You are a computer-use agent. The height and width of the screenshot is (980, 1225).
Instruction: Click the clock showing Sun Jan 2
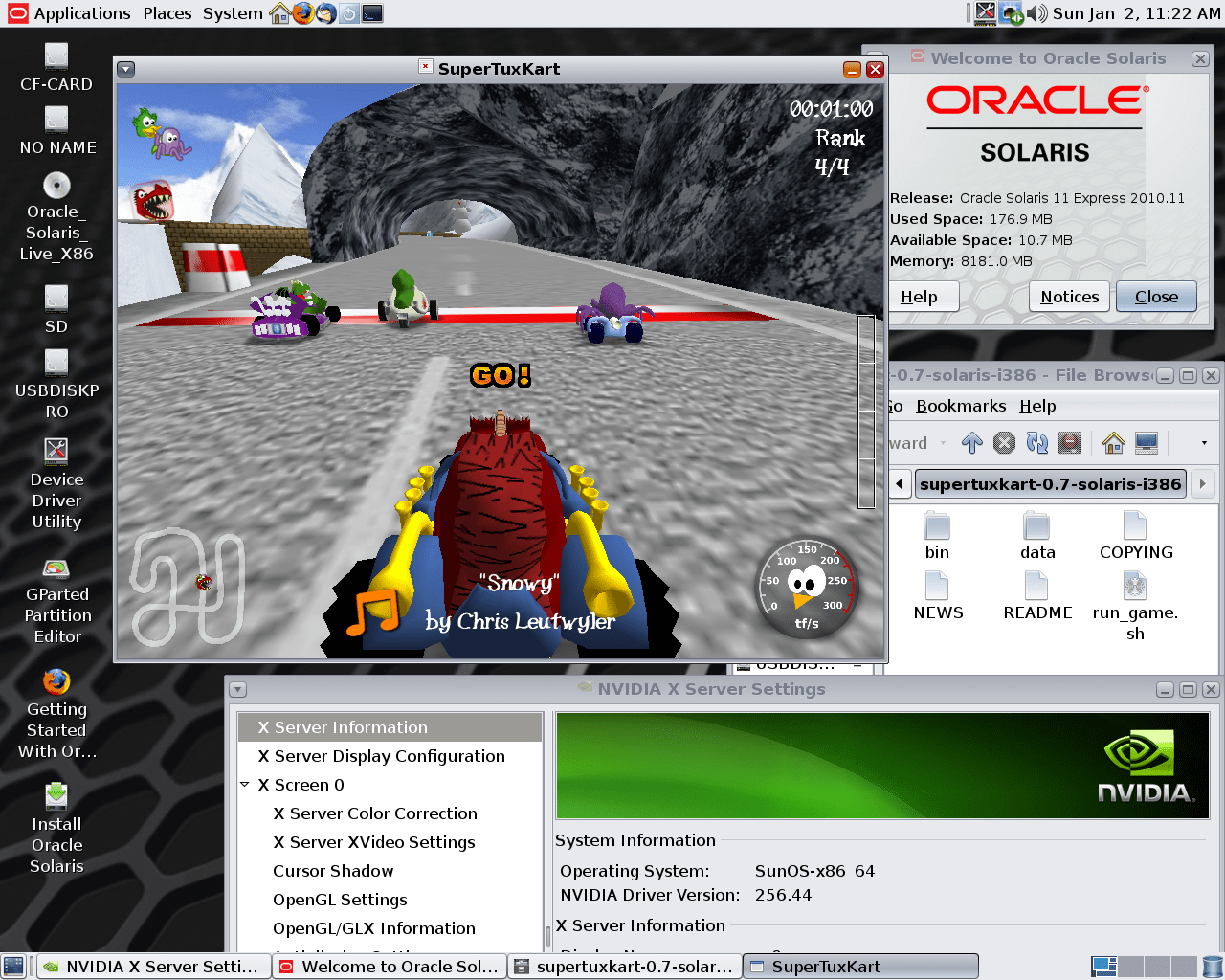click(1136, 13)
